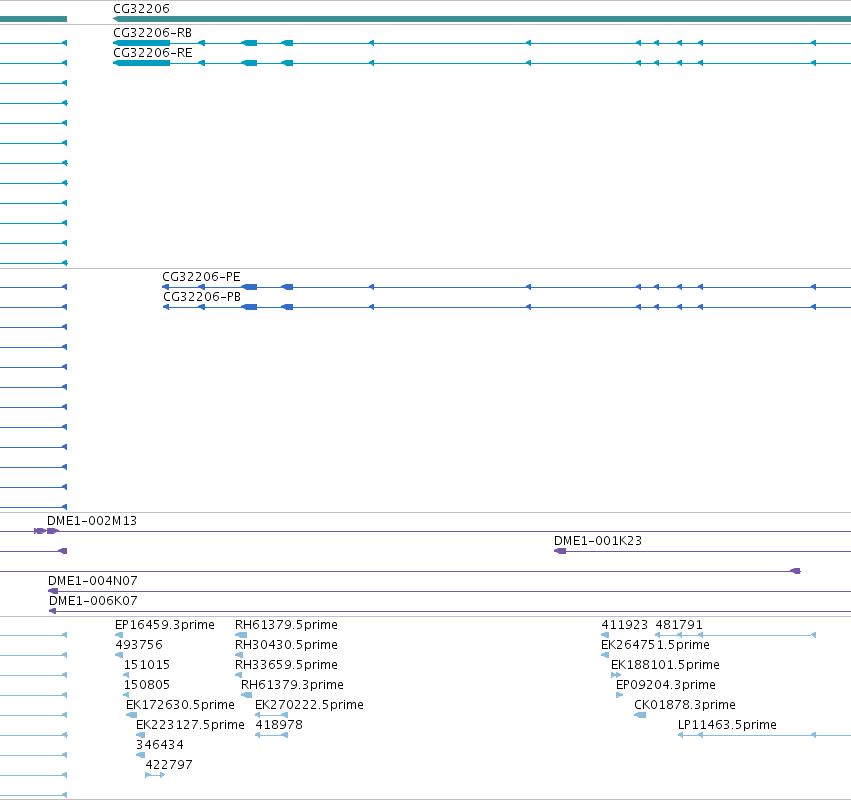Select EST EK270222.5prime label
Viewport: 851px width, 800px height.
coord(309,705)
